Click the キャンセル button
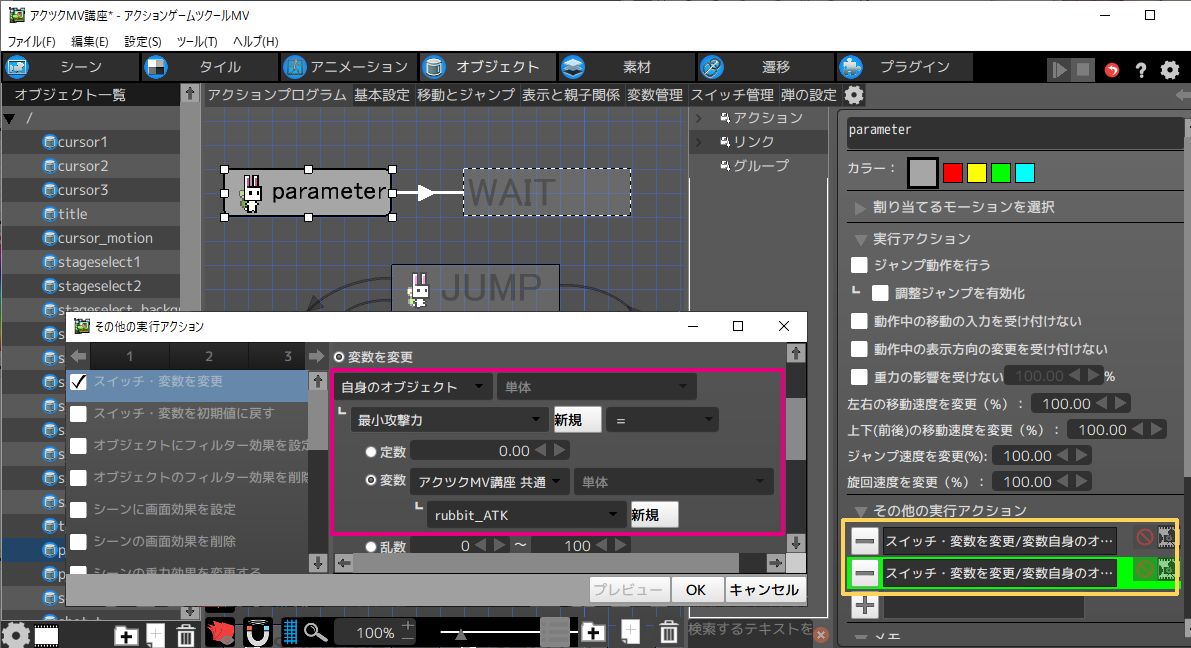Viewport: 1191px width, 648px height. pos(765,590)
